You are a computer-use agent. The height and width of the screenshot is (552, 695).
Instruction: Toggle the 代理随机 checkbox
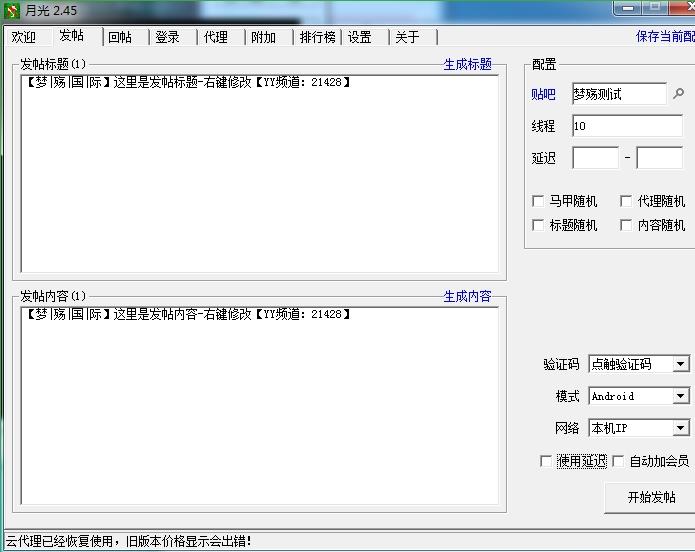[626, 201]
